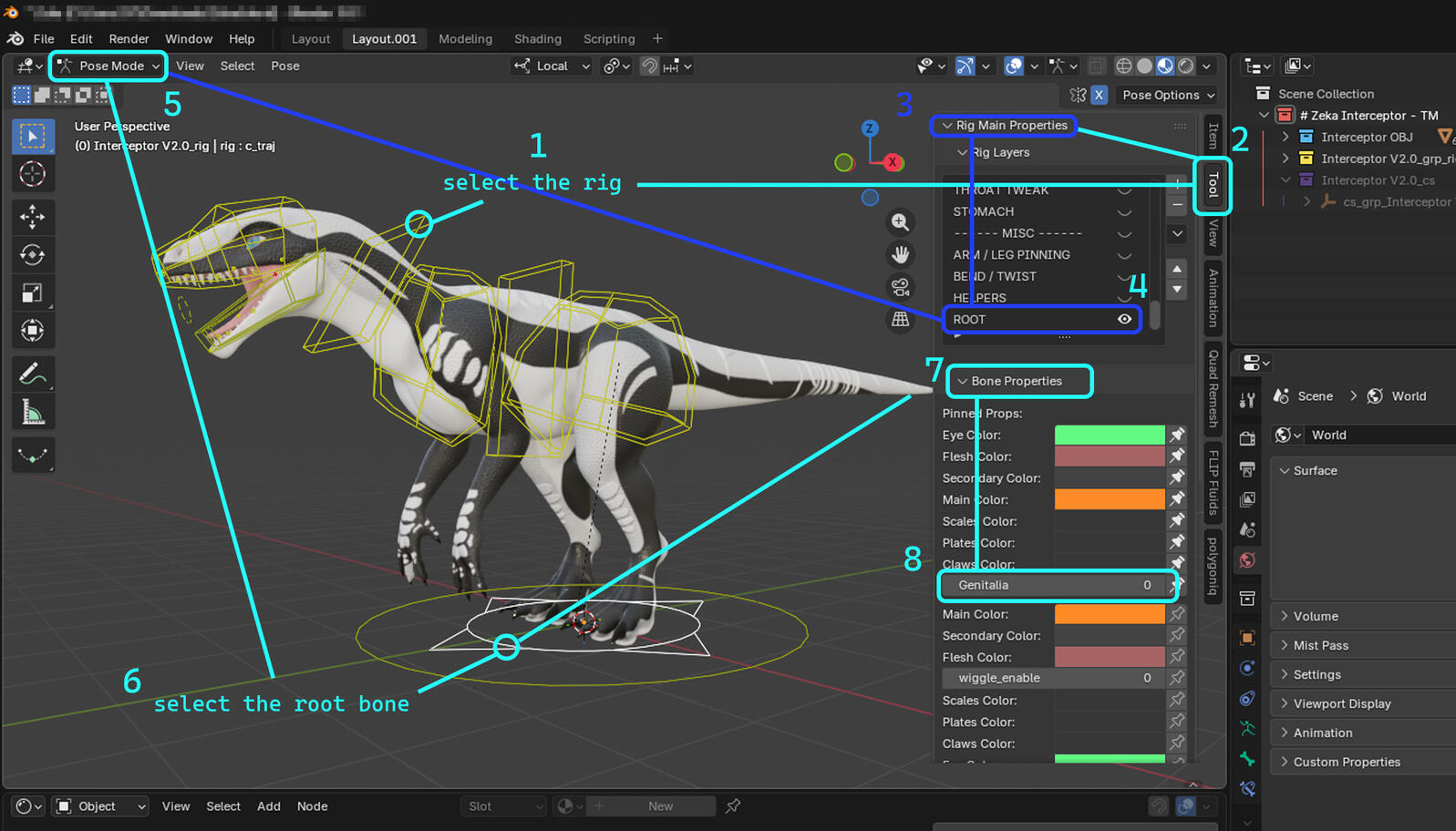Viewport: 1456px width, 831px height.
Task: Switch to perspective/orthographic grid icon
Action: coord(900,319)
